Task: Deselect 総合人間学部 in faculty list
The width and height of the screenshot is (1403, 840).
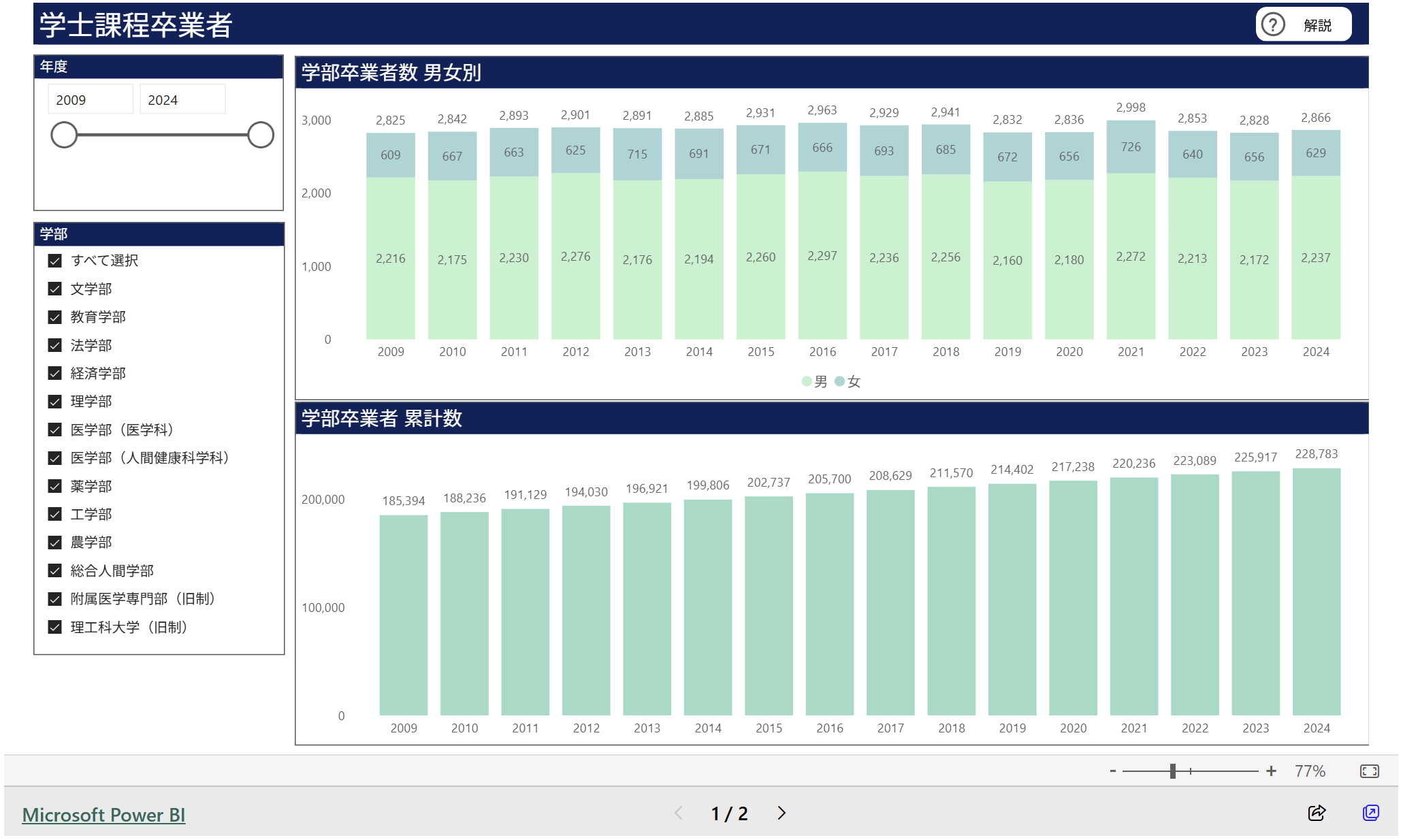Action: tap(55, 570)
